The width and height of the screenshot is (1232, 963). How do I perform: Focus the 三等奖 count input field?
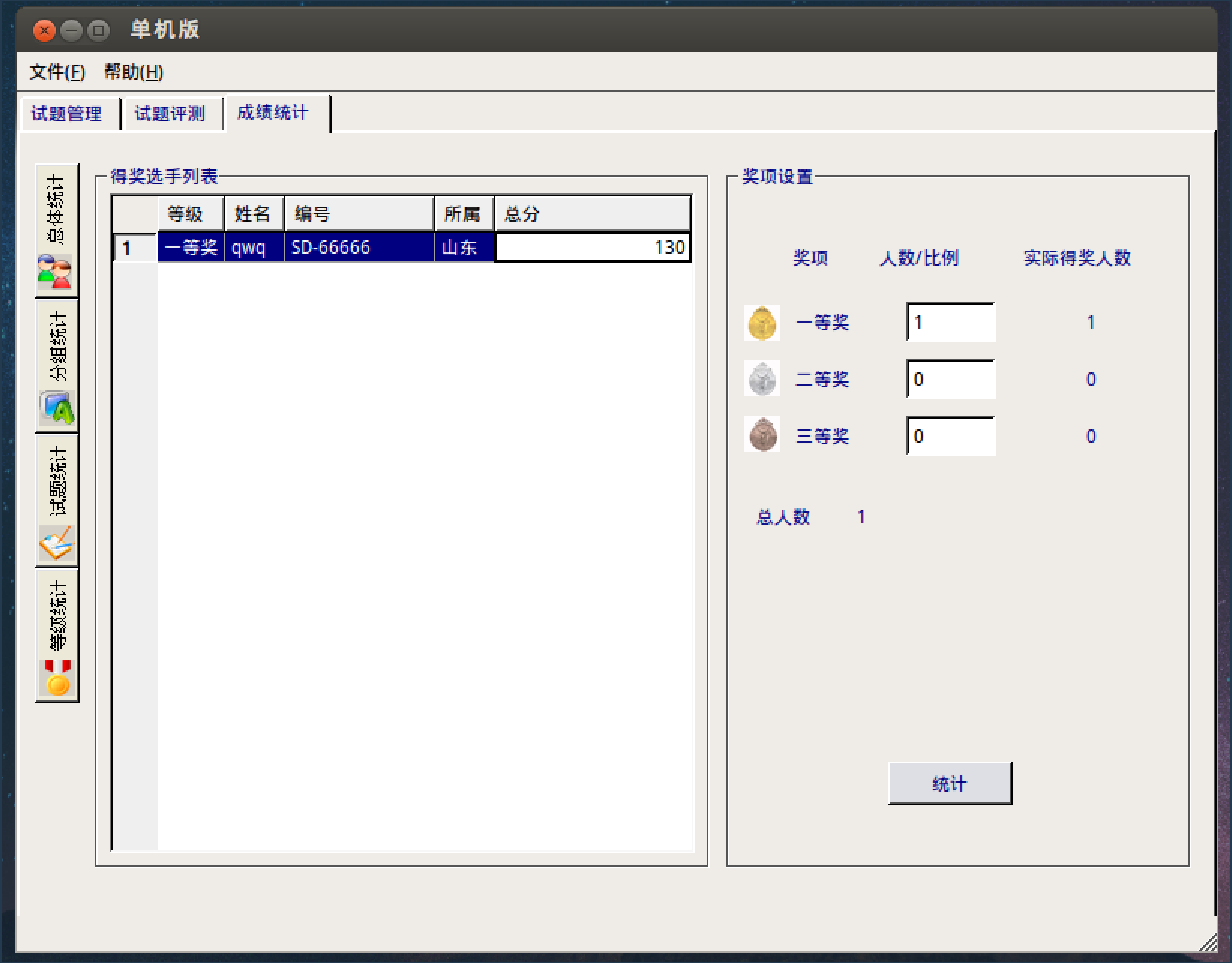951,436
